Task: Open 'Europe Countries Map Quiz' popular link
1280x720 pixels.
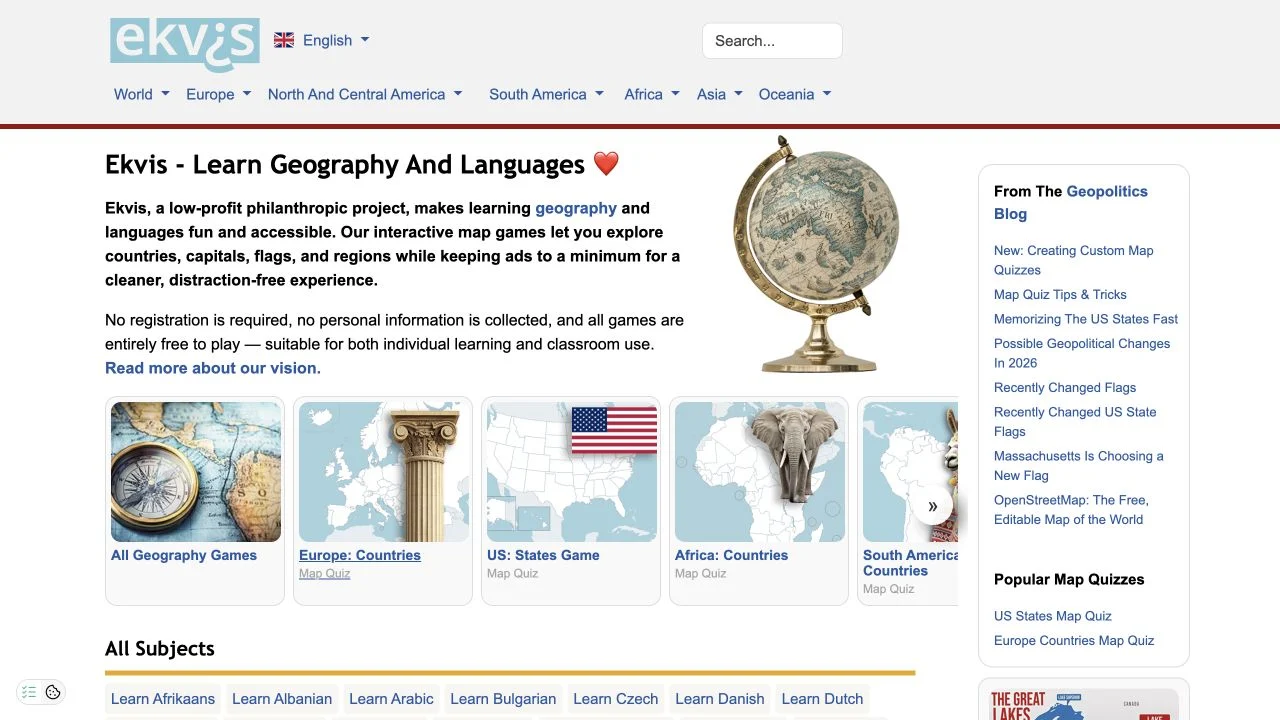Action: pos(1074,640)
